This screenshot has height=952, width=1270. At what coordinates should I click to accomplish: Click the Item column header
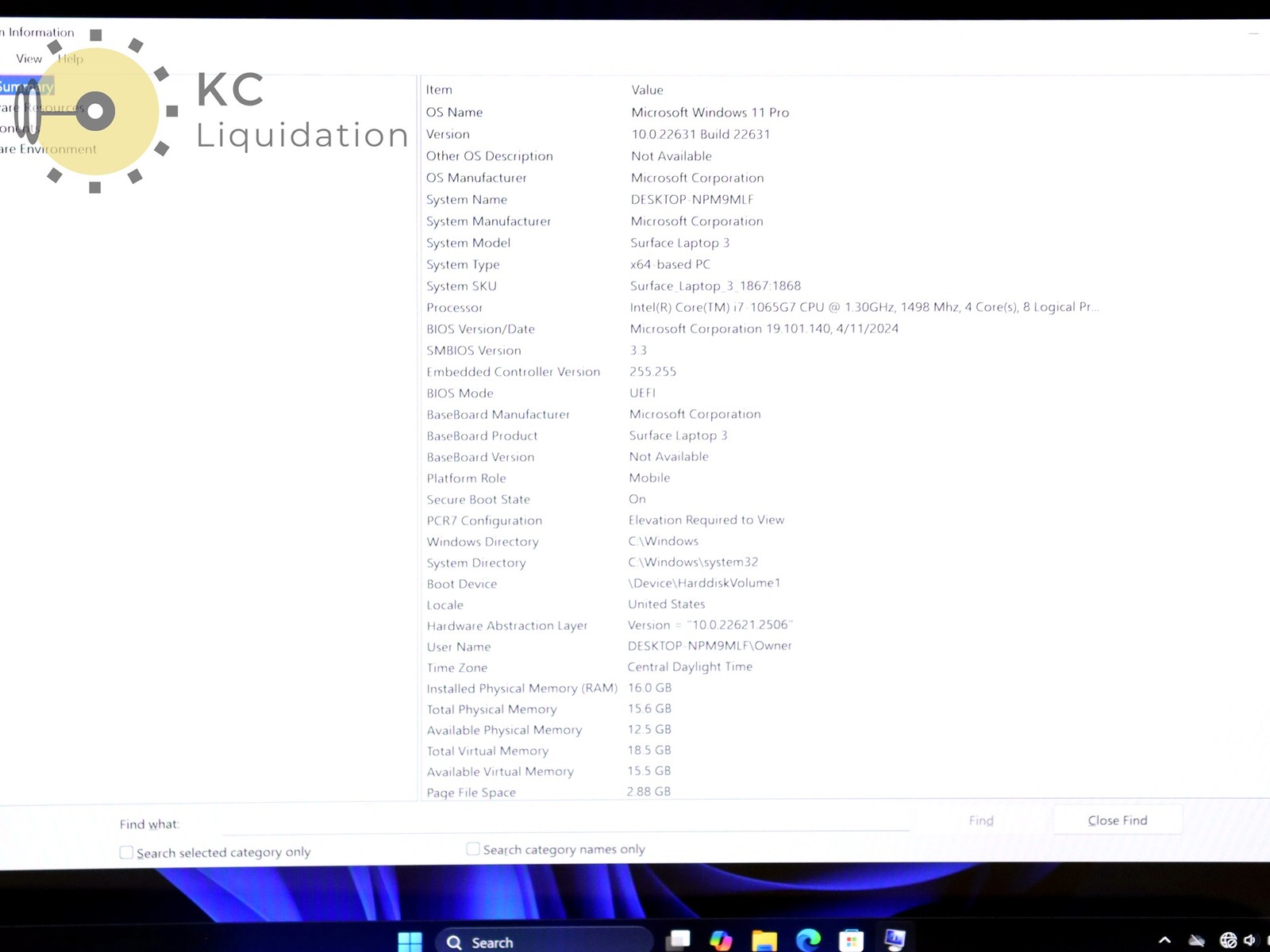[439, 90]
